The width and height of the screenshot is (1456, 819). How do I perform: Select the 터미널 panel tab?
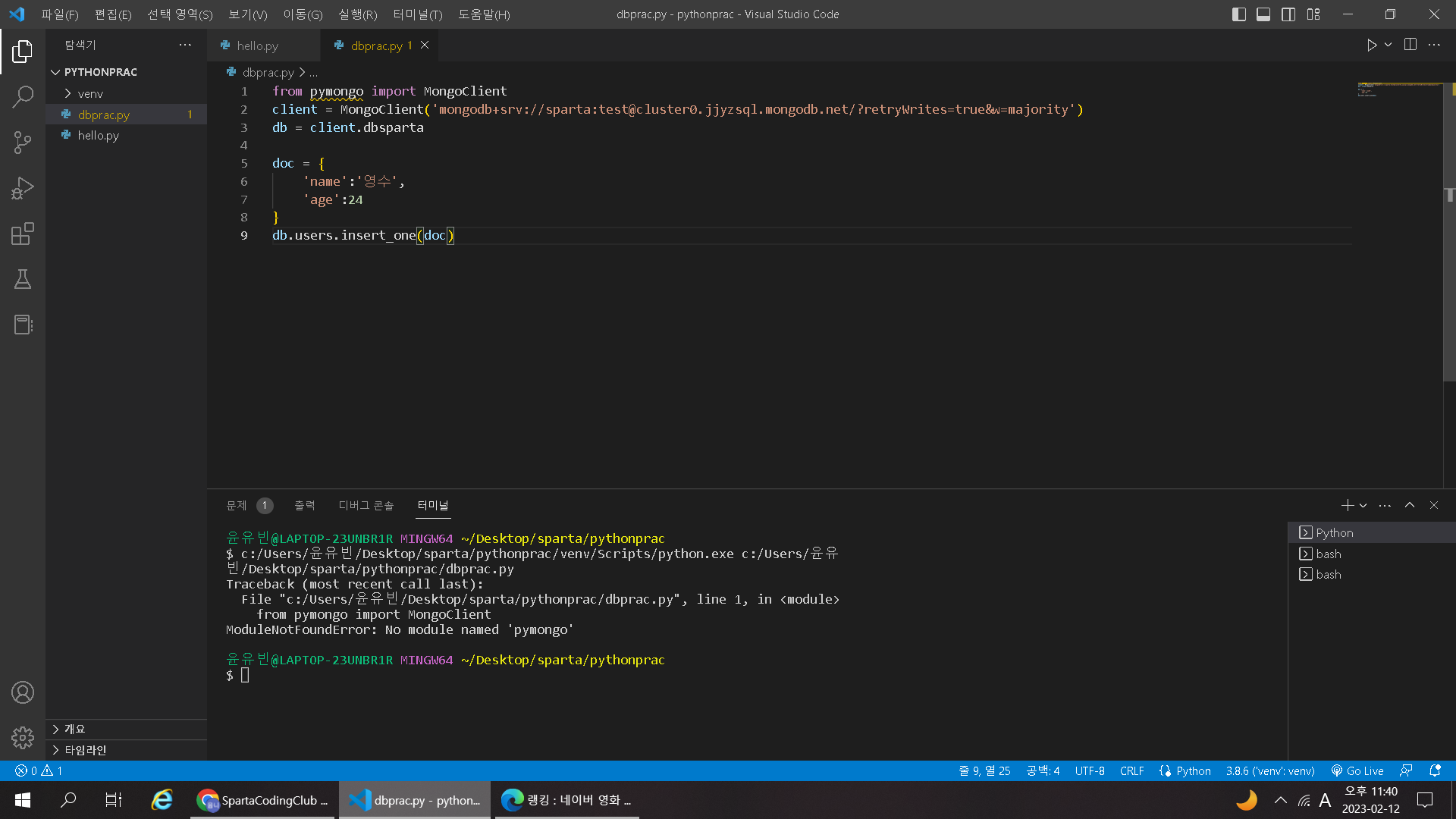(x=433, y=505)
